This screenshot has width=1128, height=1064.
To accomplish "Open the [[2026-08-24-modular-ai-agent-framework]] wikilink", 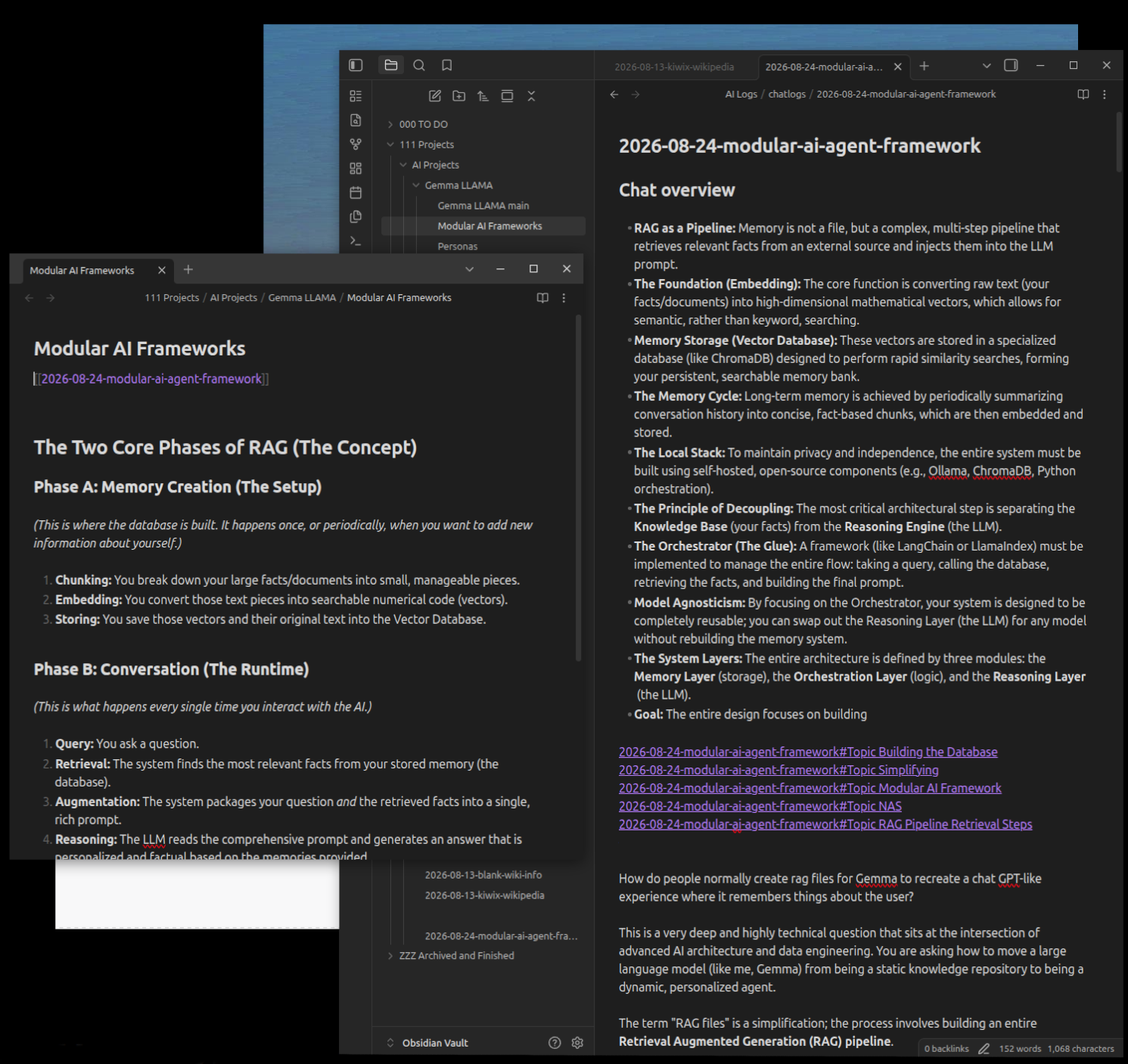I will tap(151, 379).
